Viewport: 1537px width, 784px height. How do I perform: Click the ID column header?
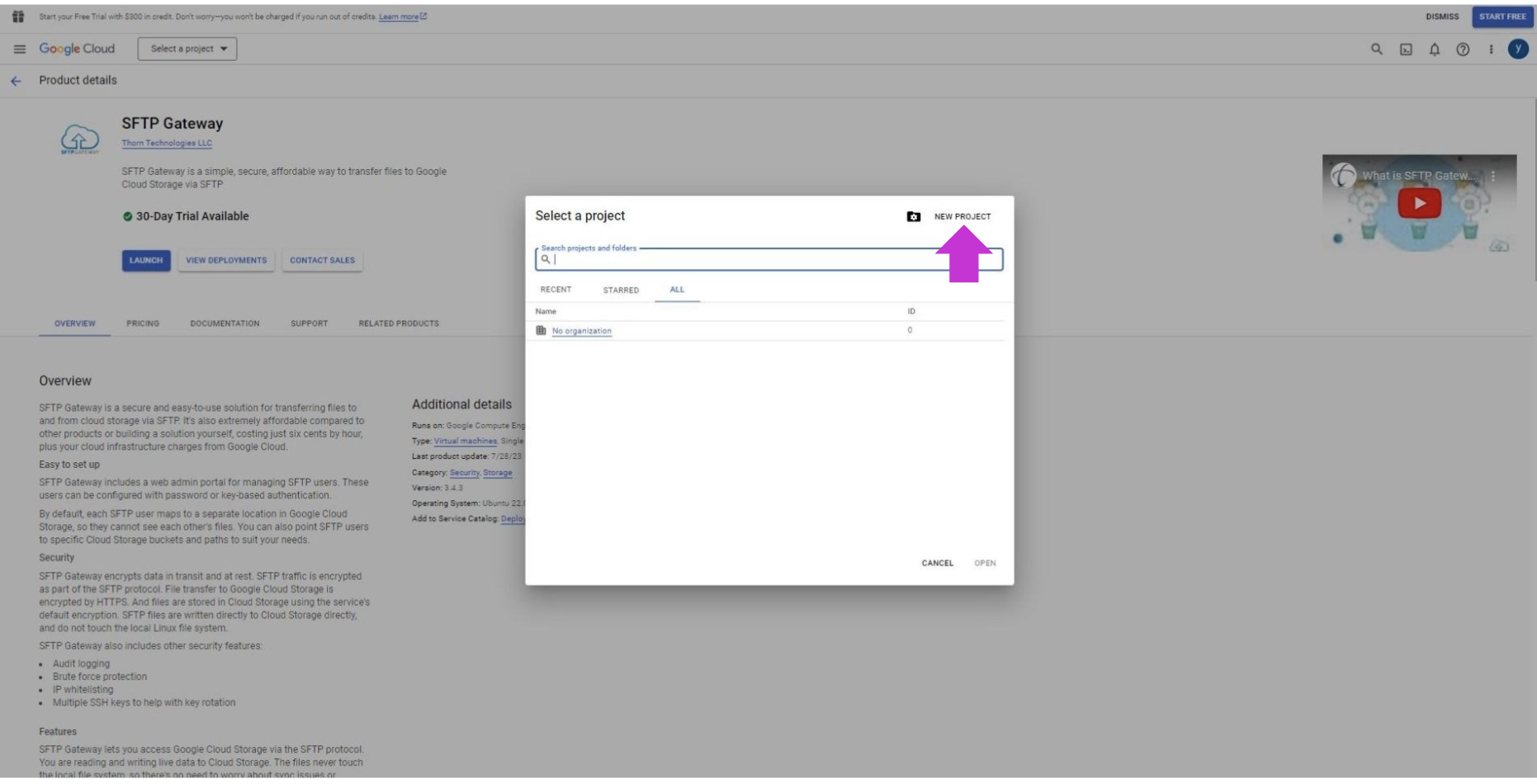911,312
